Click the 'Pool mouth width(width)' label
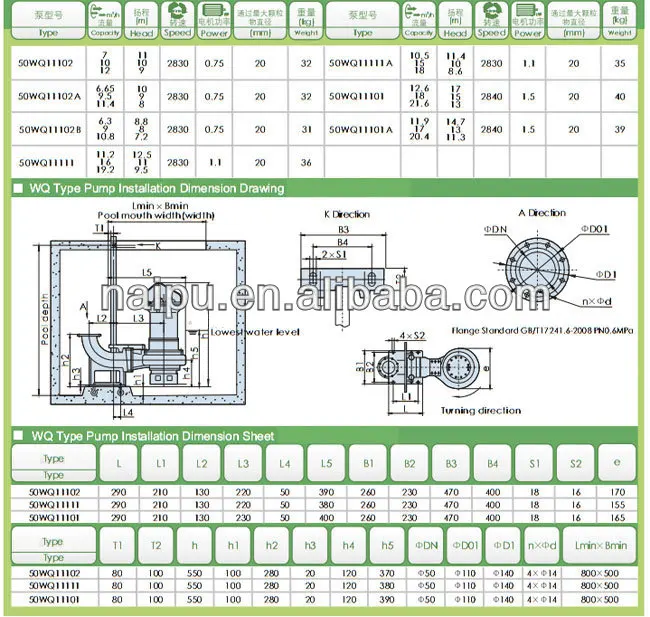The width and height of the screenshot is (650, 617). click(156, 216)
